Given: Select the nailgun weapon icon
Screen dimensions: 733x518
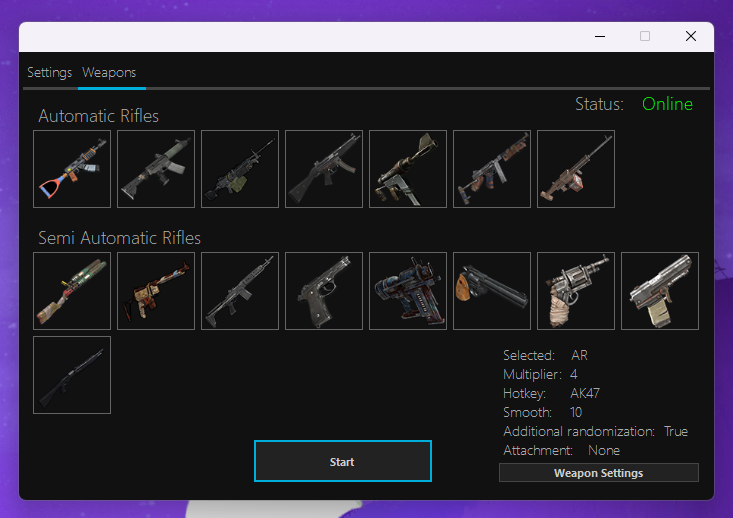Looking at the screenshot, I should click(x=407, y=291).
